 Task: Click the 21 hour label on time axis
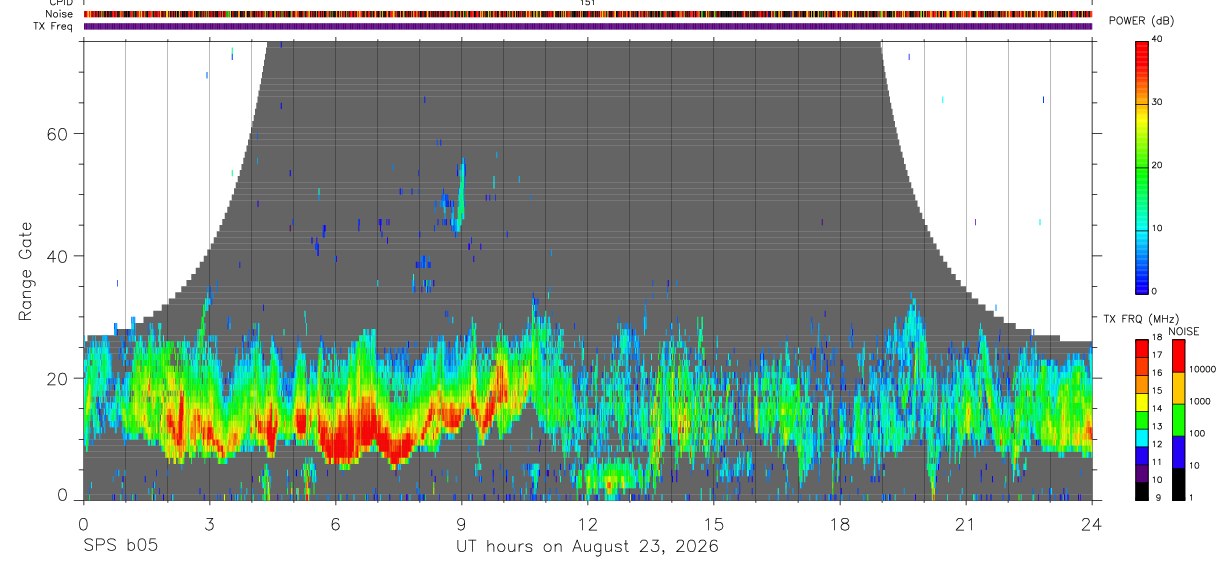(x=965, y=524)
